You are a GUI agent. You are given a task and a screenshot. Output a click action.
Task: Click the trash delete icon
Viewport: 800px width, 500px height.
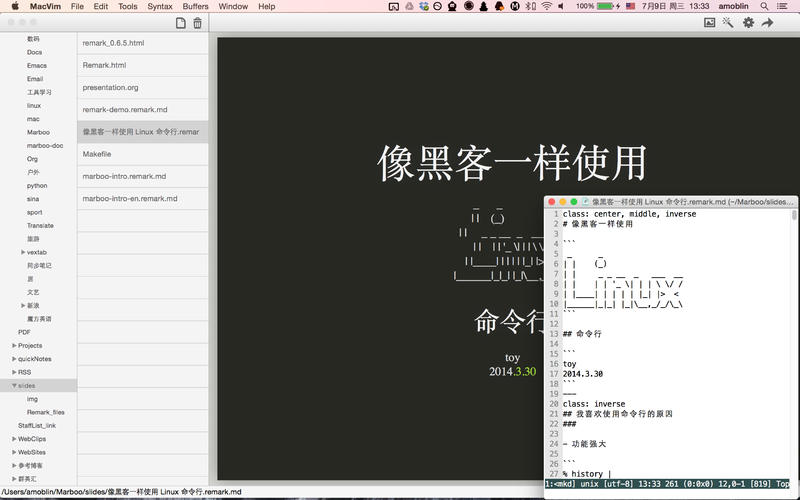tap(197, 23)
